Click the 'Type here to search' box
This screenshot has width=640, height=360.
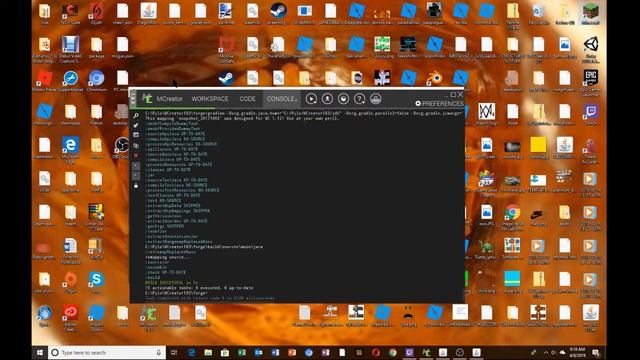(x=107, y=352)
